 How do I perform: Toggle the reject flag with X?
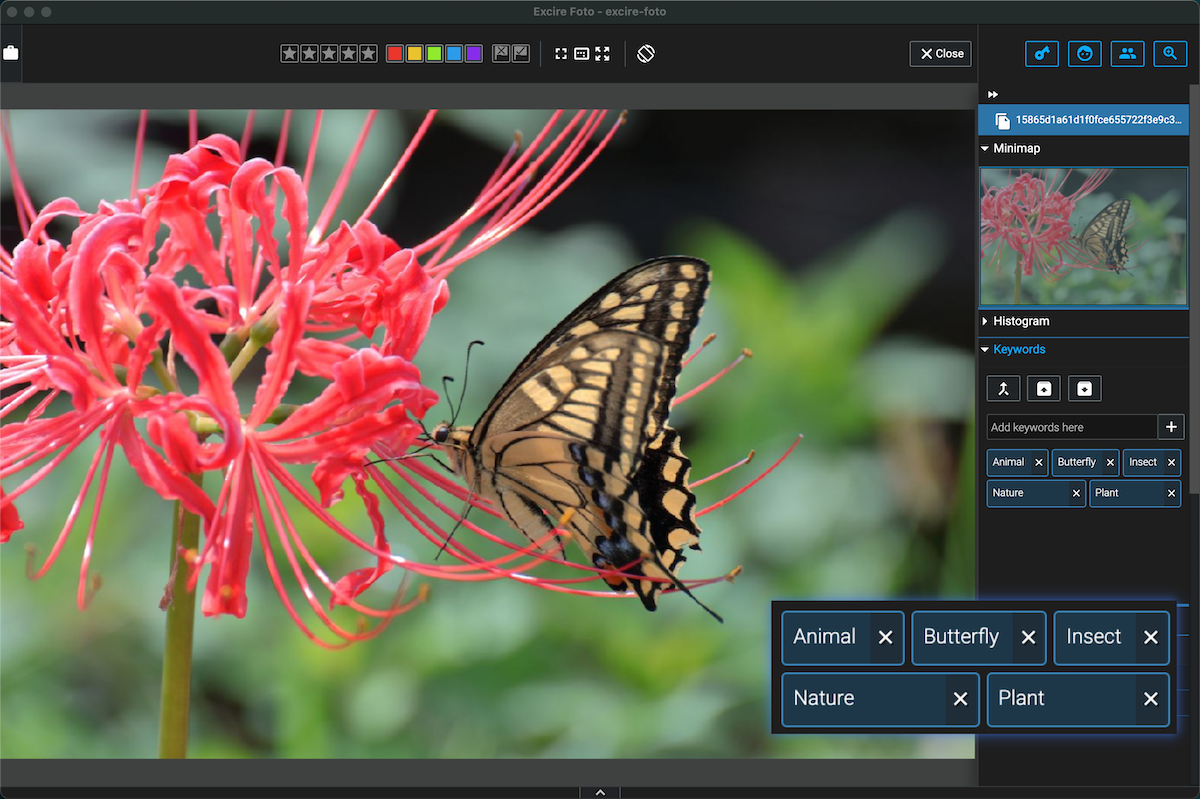point(502,54)
